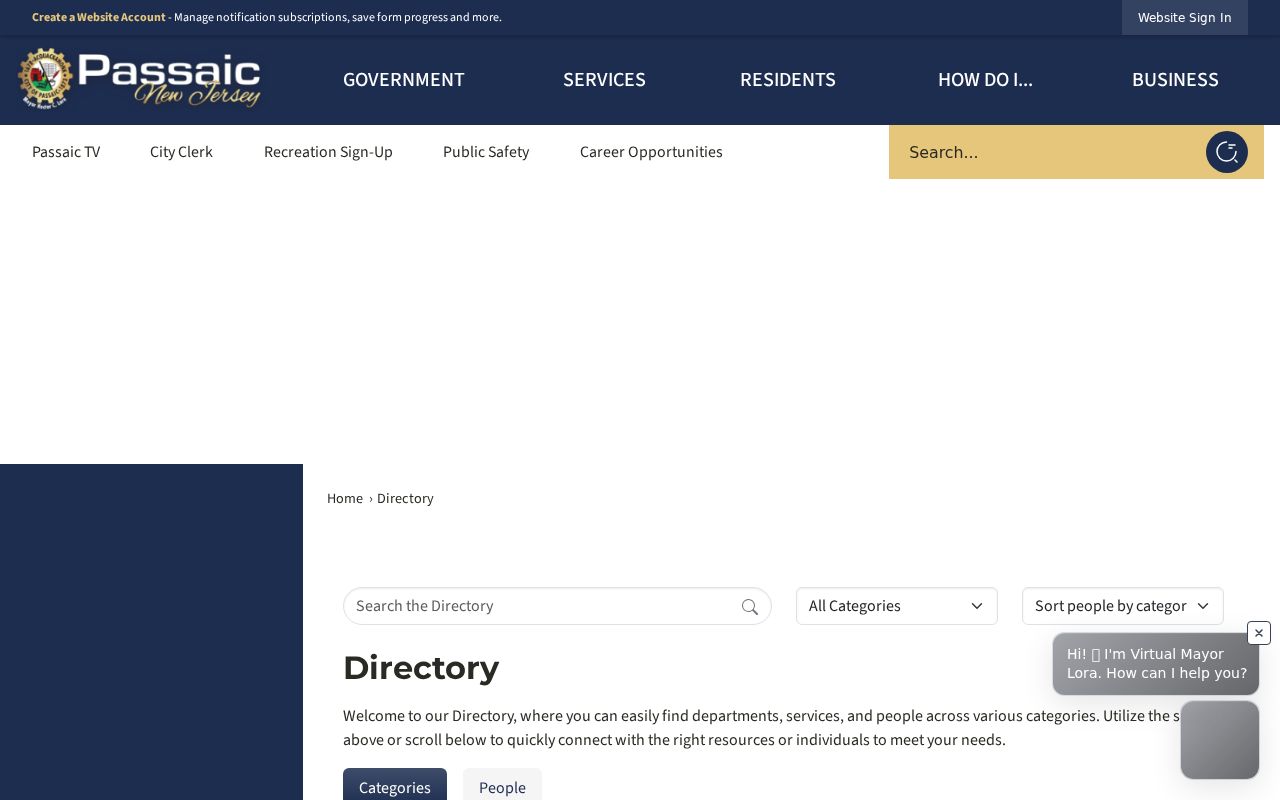The width and height of the screenshot is (1280, 800).
Task: Select the Categories tab
Action: [395, 786]
